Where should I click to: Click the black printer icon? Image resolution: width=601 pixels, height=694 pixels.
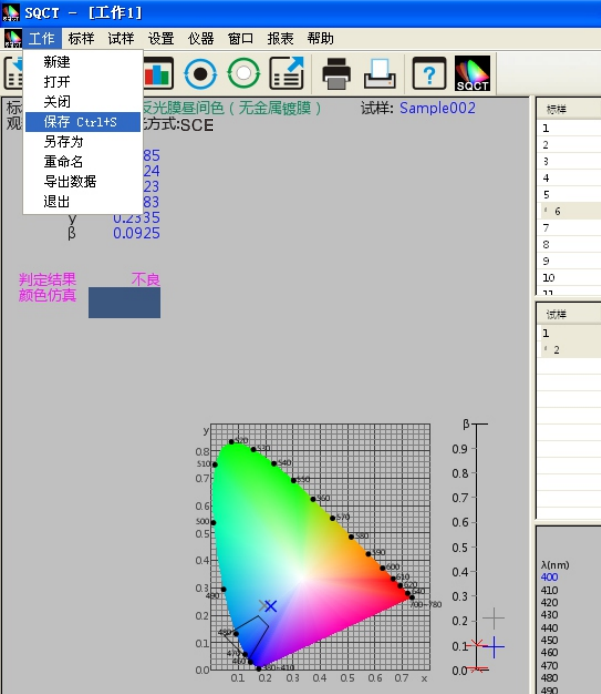click(336, 73)
